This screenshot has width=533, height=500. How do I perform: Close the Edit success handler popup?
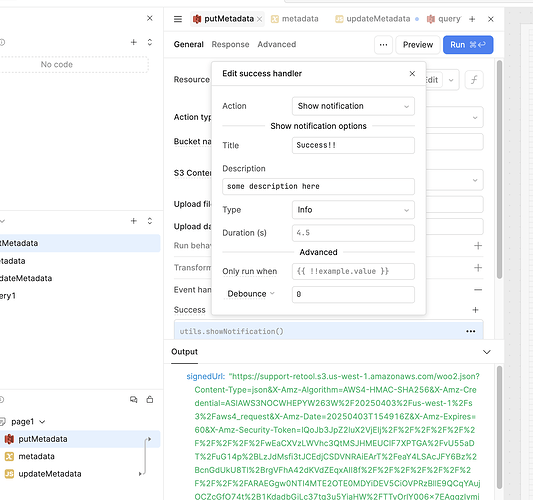coord(412,73)
